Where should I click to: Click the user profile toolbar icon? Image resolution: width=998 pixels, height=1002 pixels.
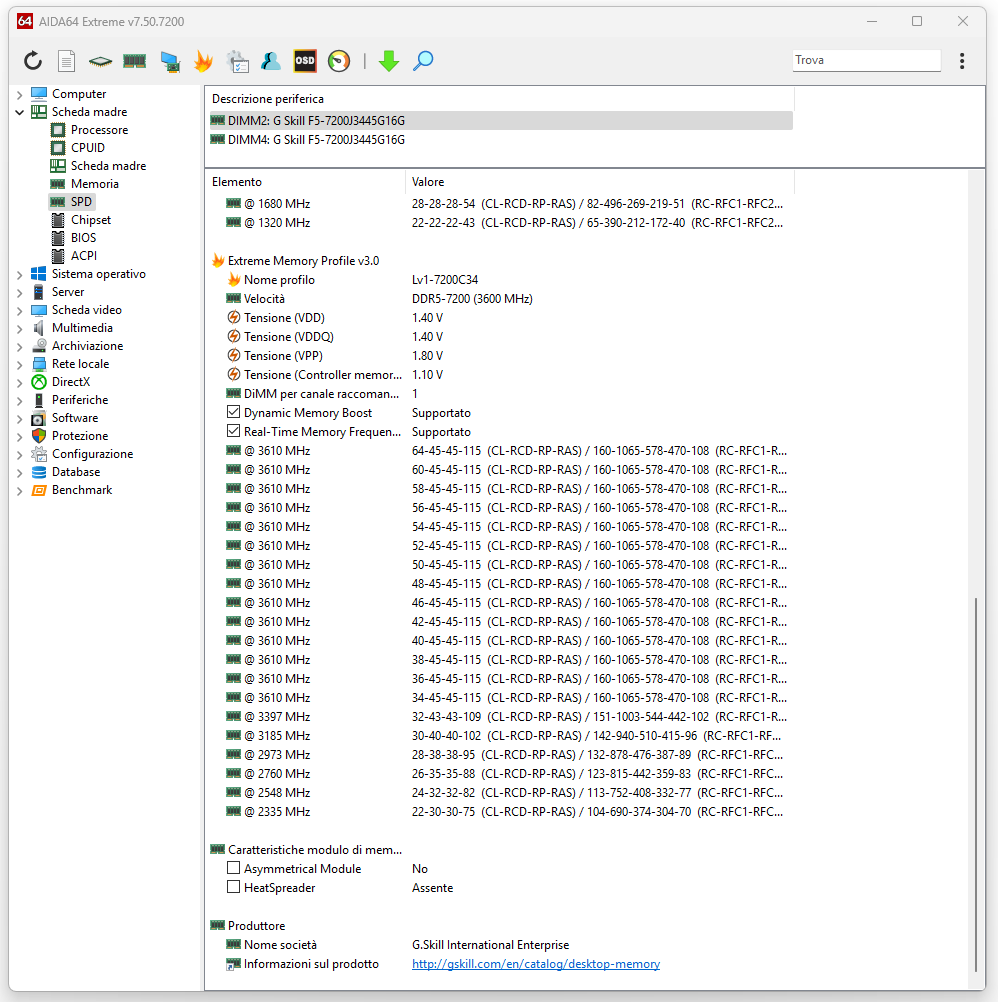pyautogui.click(x=271, y=61)
